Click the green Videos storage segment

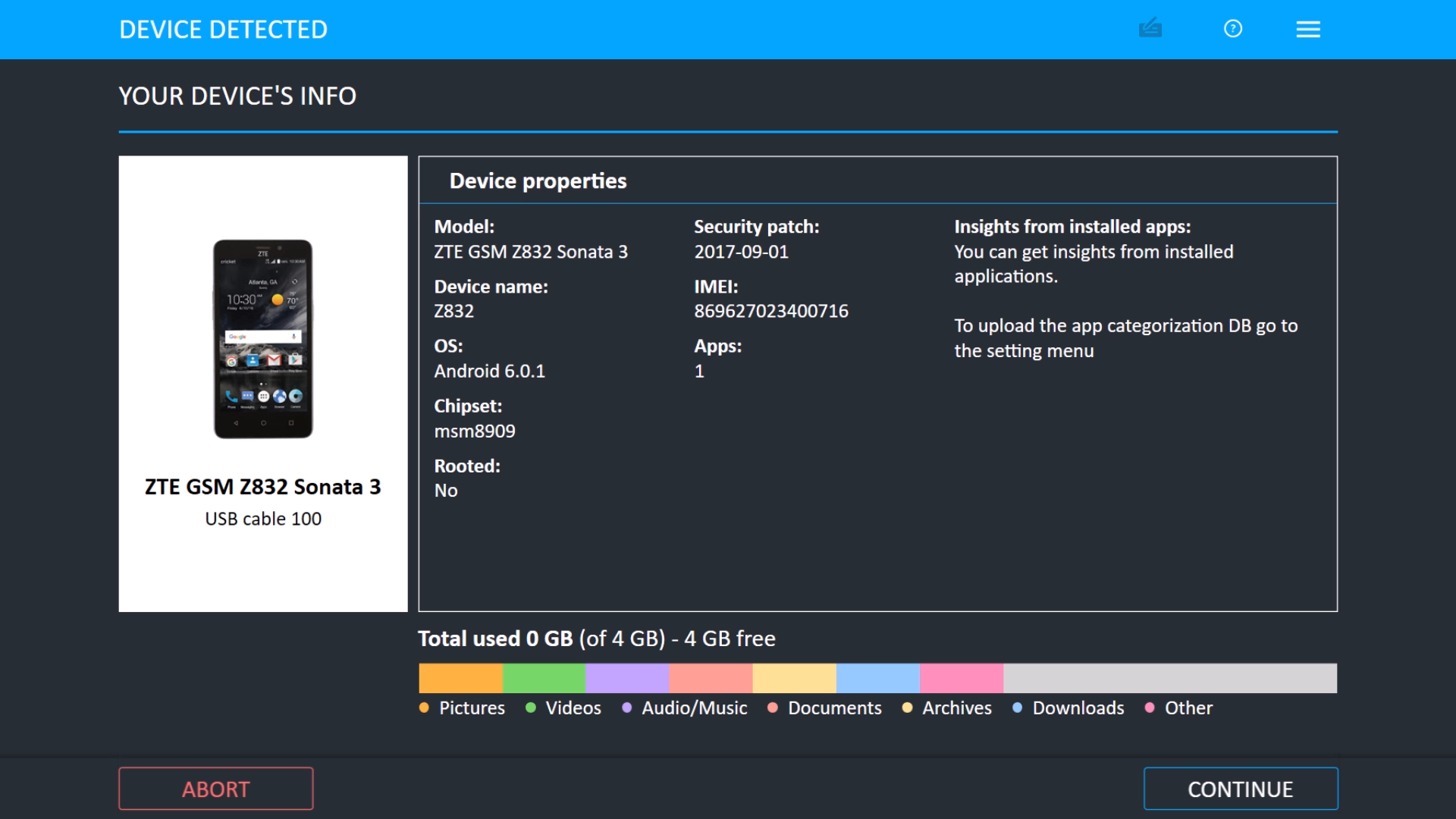tap(544, 678)
